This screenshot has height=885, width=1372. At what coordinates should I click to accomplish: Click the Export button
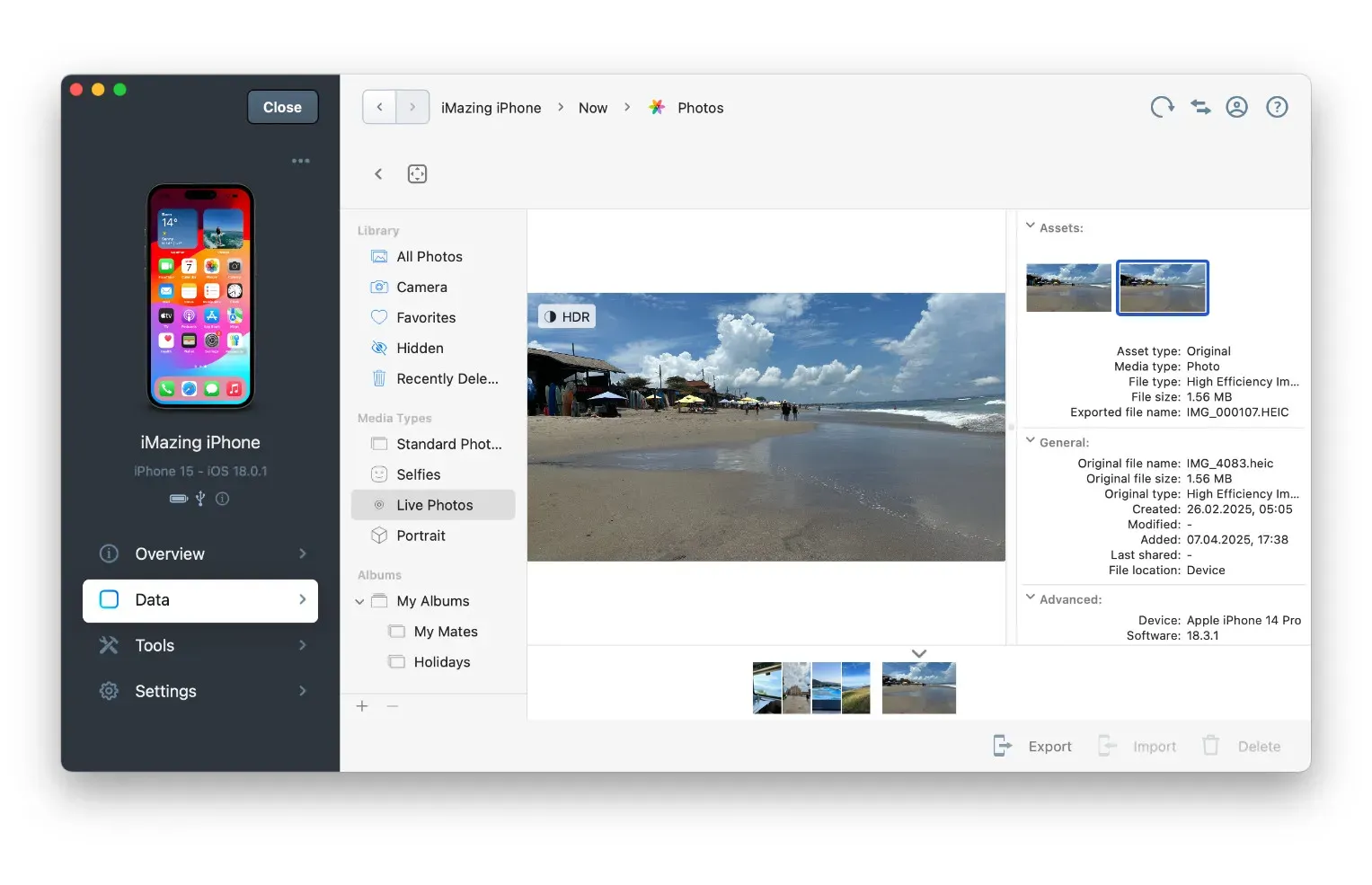(1032, 747)
